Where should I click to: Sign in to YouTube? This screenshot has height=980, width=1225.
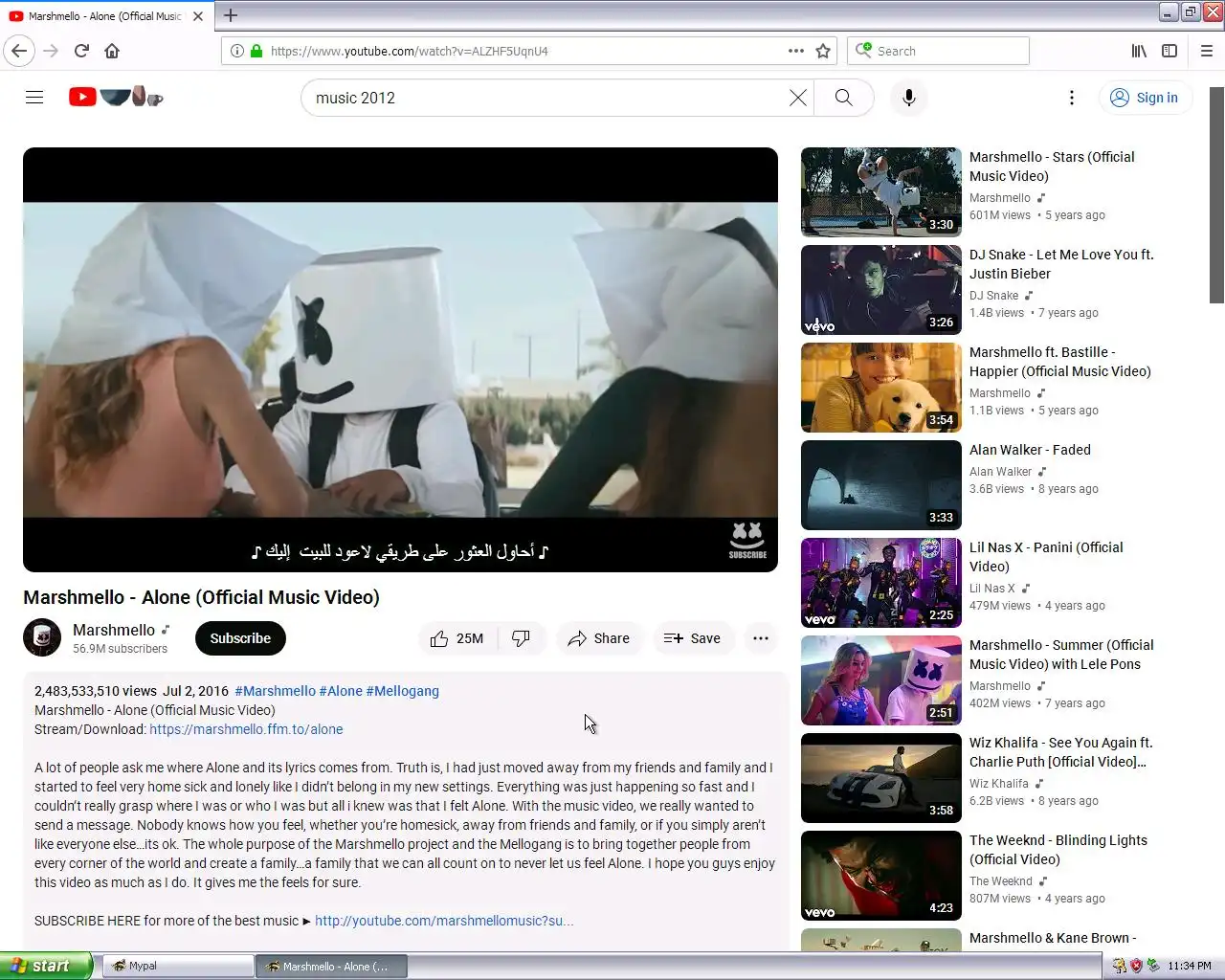click(1145, 98)
